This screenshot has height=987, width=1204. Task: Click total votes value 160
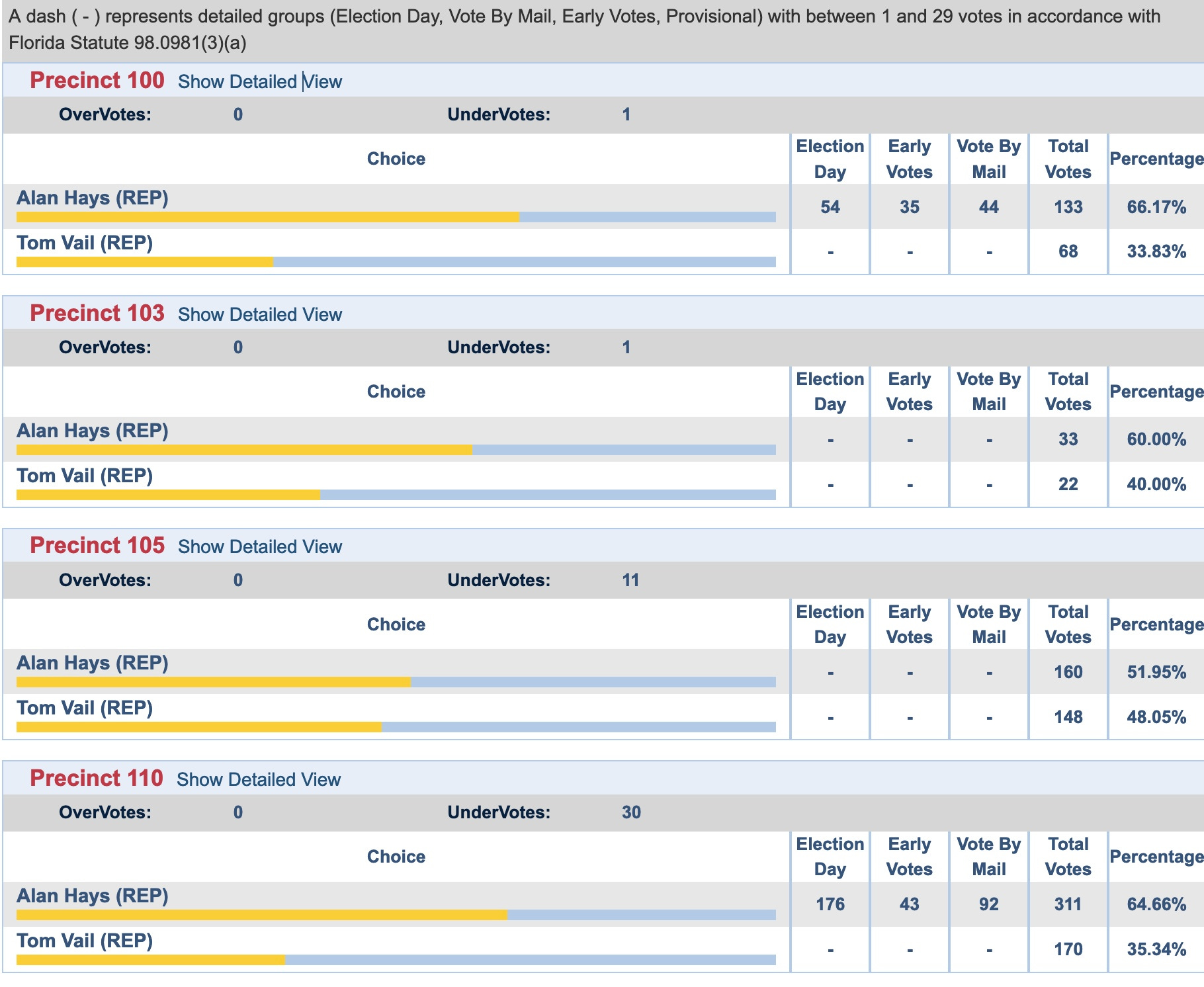tap(1068, 672)
